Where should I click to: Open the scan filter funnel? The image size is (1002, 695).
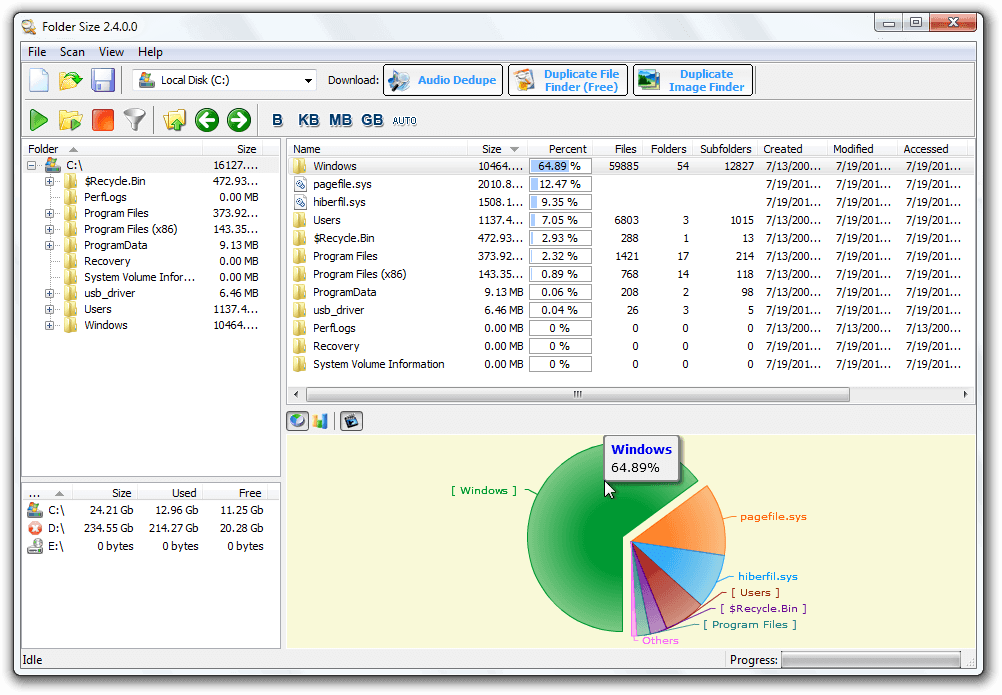[134, 120]
